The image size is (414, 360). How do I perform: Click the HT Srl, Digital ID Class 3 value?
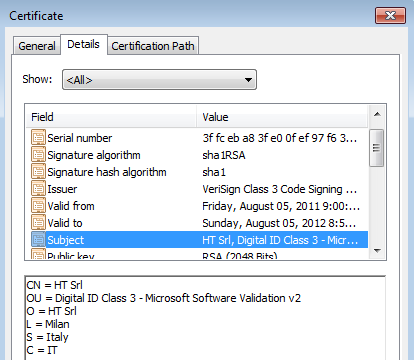(x=280, y=240)
